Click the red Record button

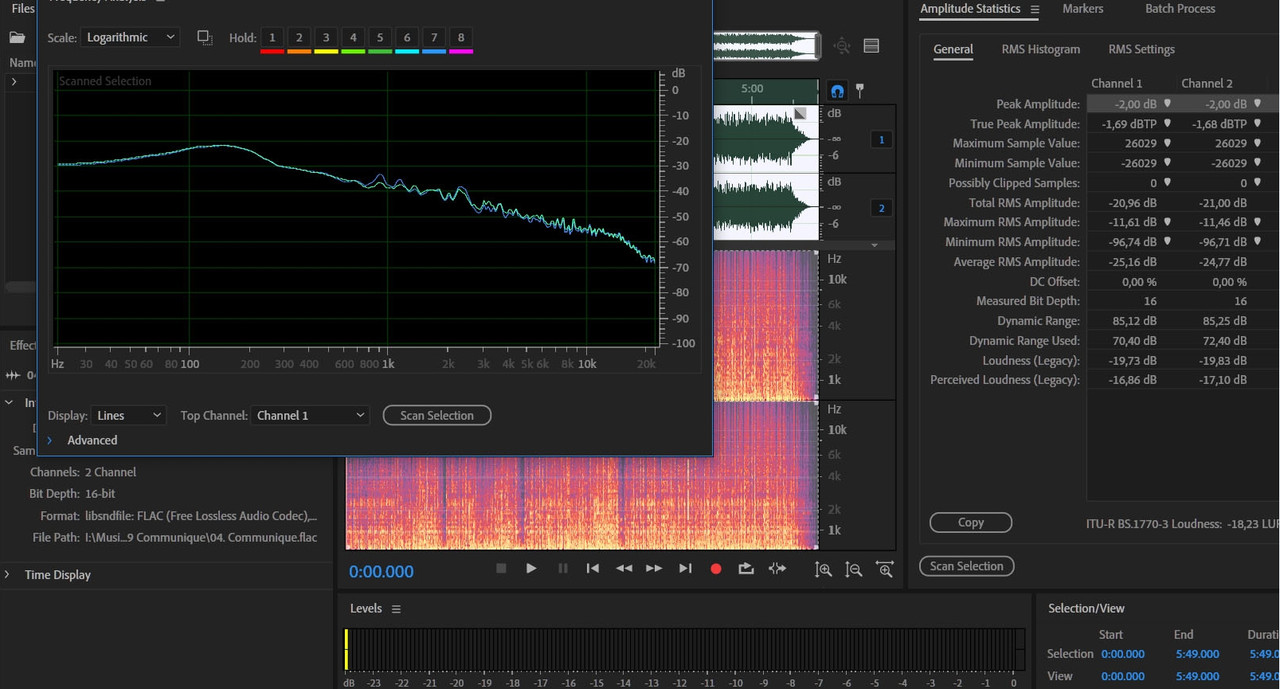[715, 569]
